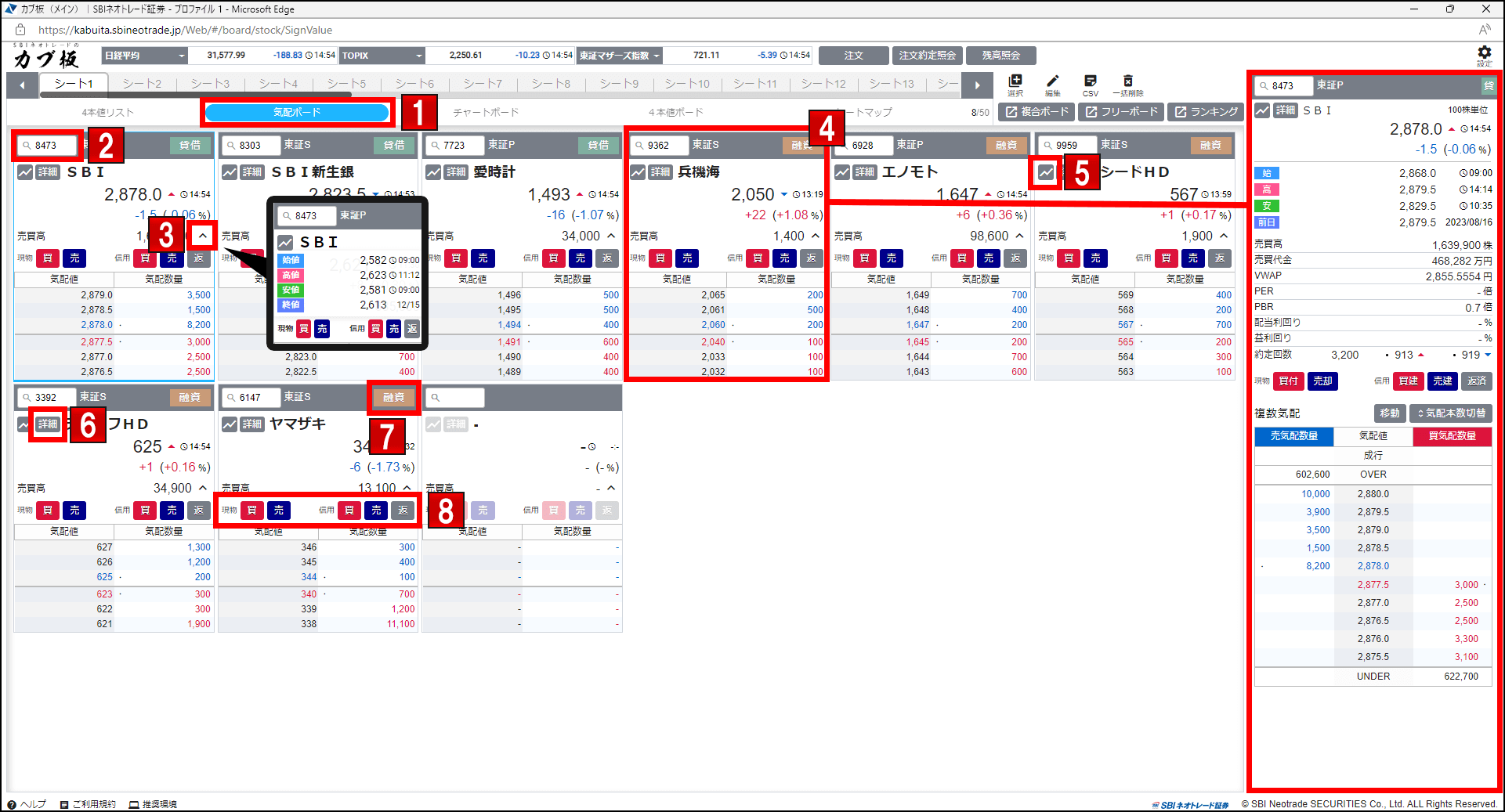Click the 移動 button

(x=1390, y=413)
